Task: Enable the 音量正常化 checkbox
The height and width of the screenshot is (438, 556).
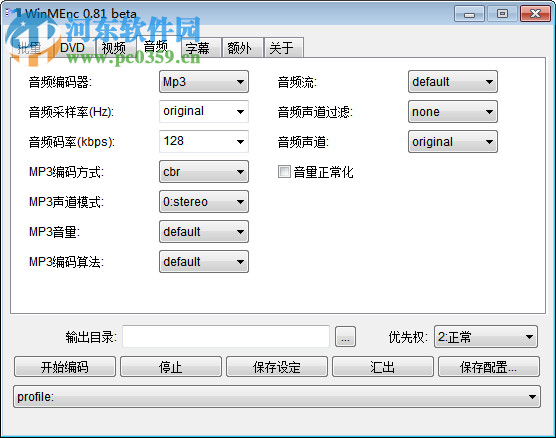Action: pos(284,172)
